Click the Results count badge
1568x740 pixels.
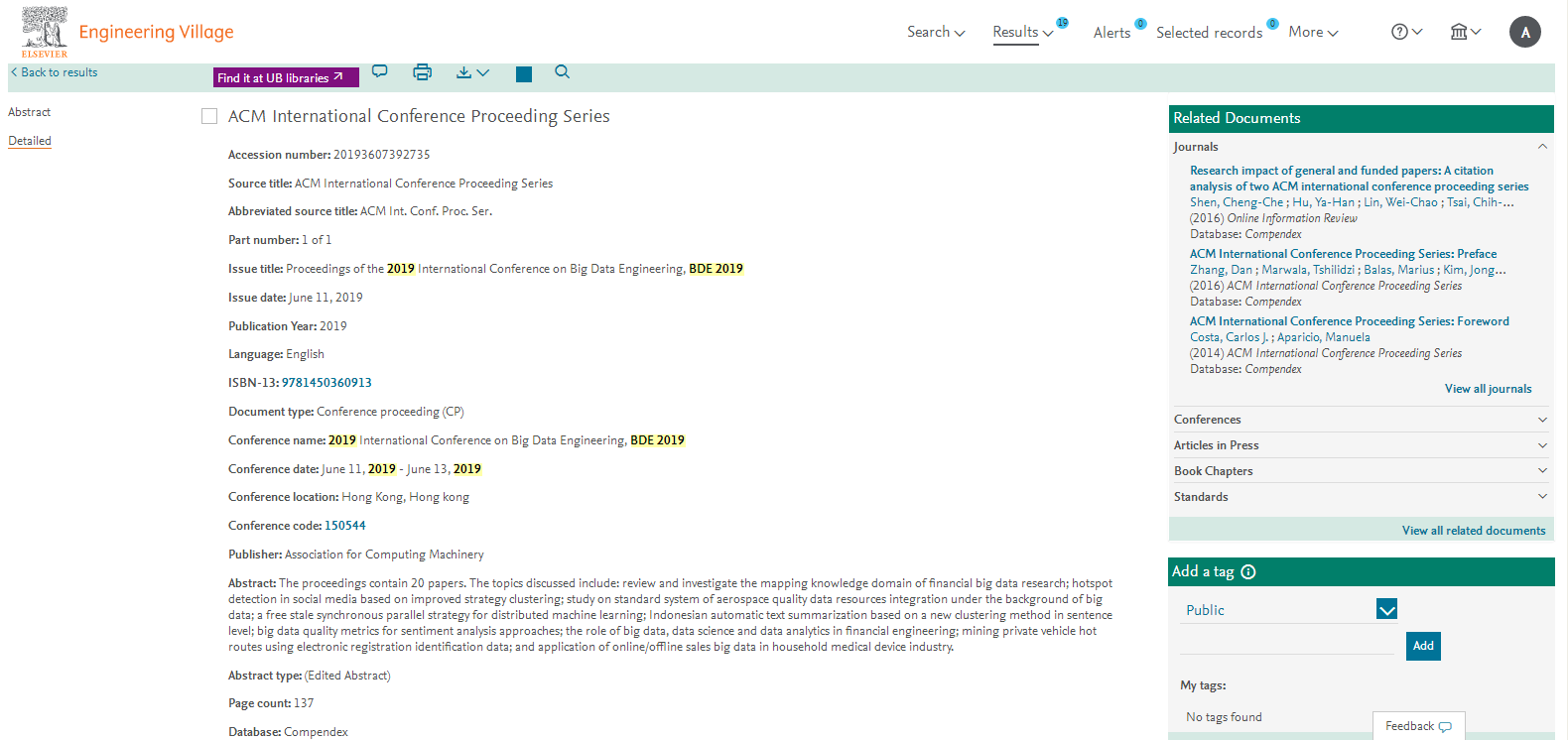click(x=1063, y=22)
